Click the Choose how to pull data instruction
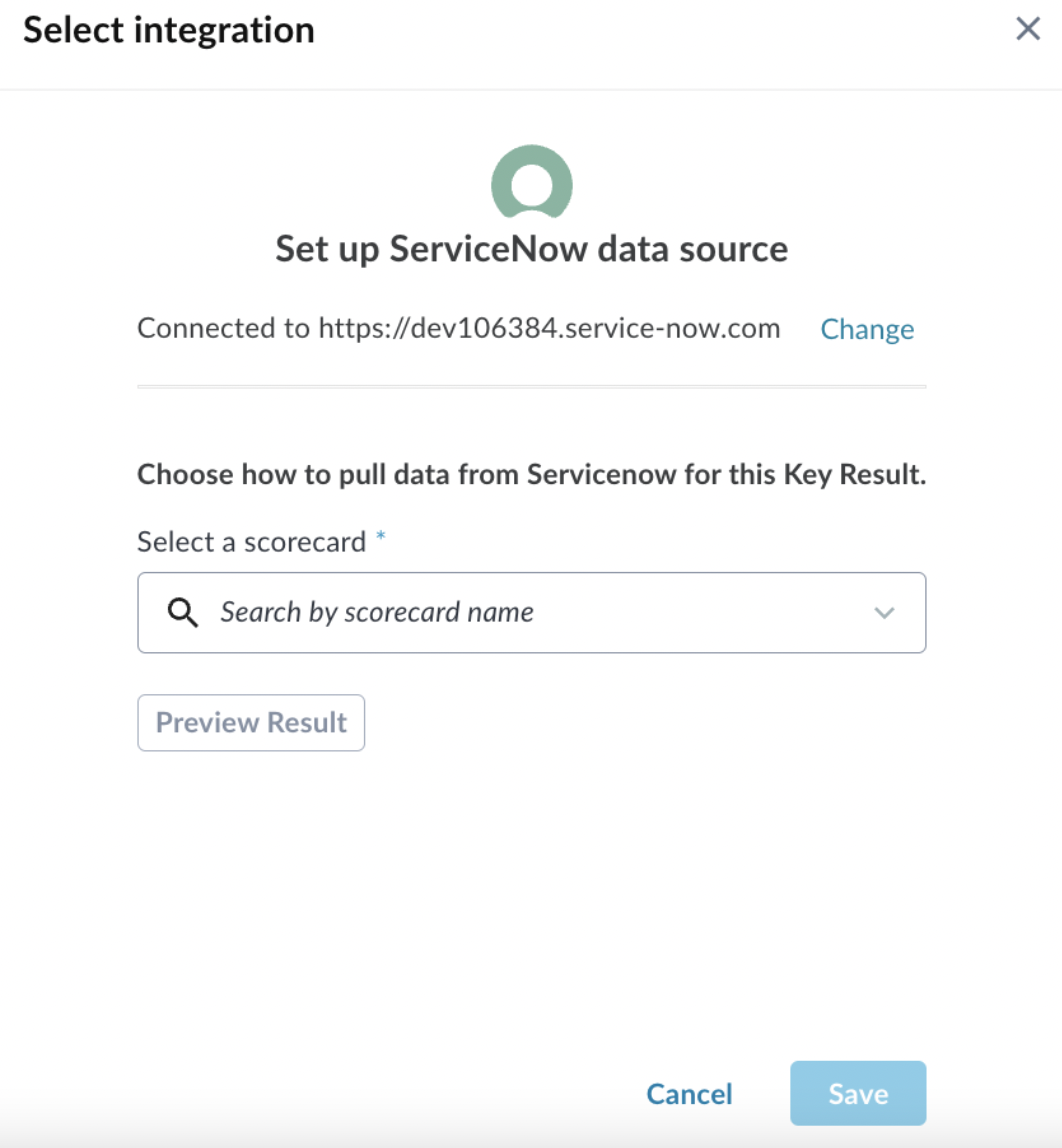 (531, 474)
